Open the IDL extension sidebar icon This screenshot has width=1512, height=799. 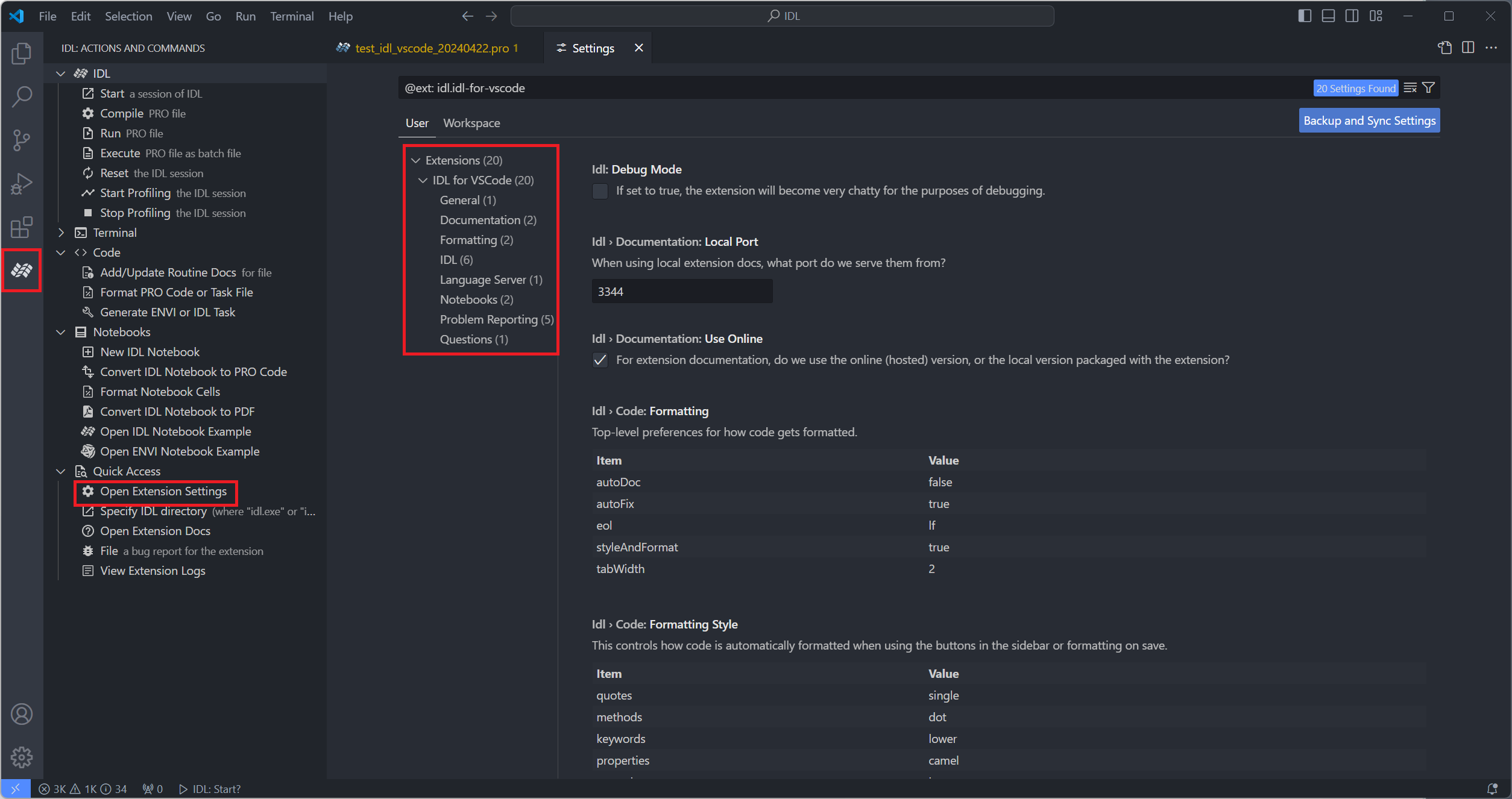[x=22, y=271]
